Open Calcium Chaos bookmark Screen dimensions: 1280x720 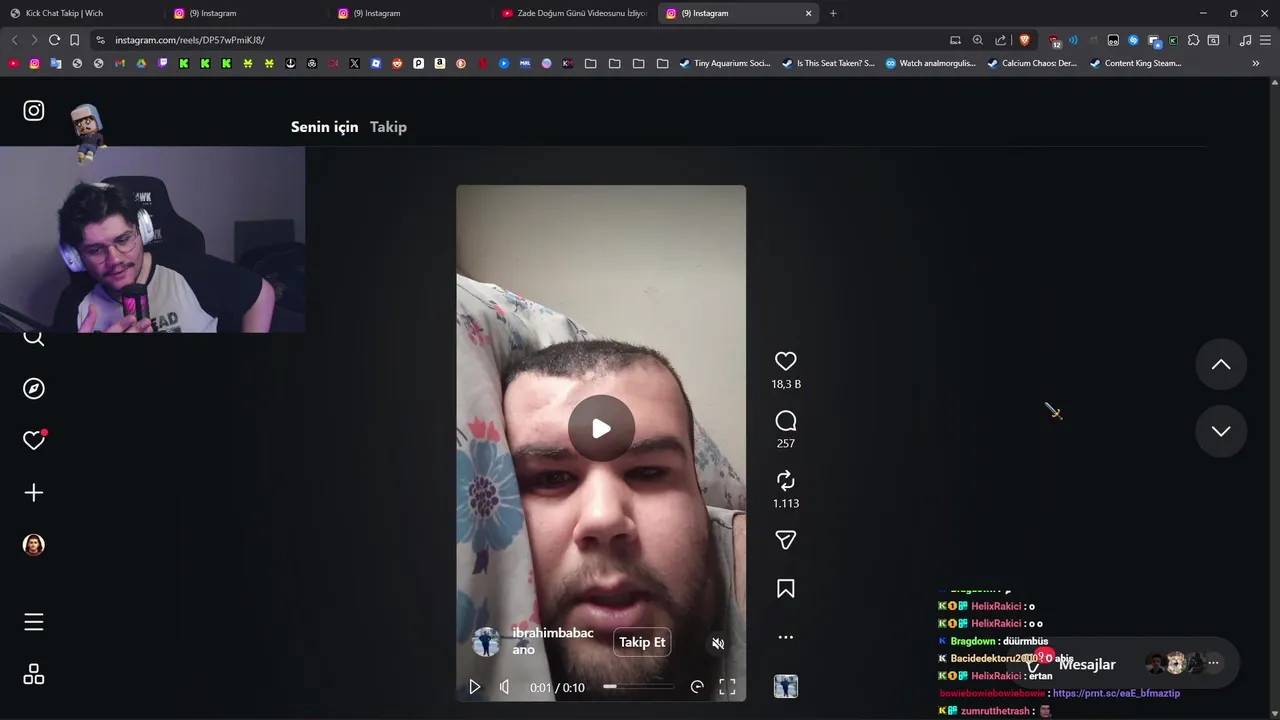point(1032,63)
